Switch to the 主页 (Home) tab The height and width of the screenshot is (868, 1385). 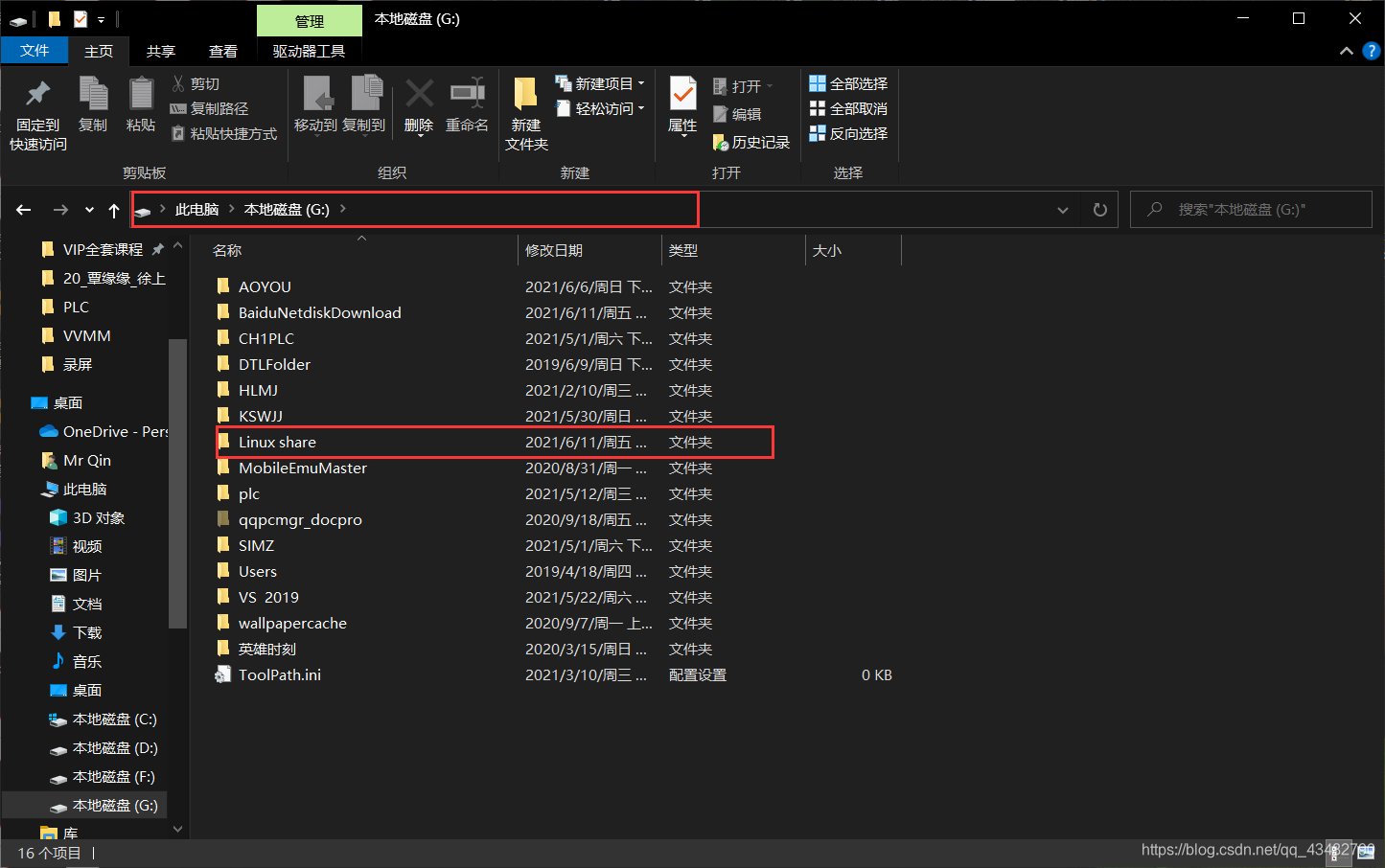tap(99, 51)
